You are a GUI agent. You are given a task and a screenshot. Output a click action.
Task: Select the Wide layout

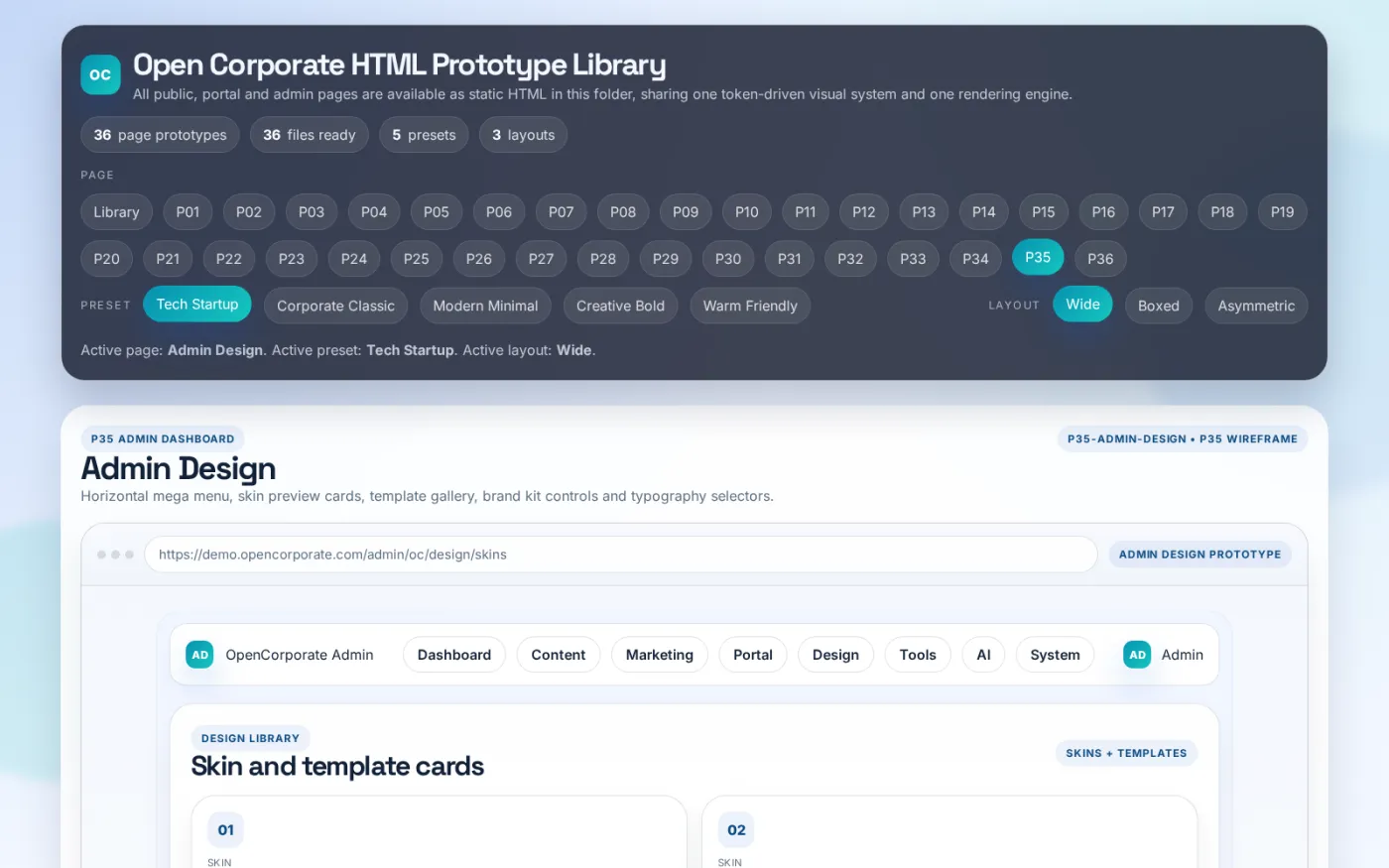point(1083,305)
